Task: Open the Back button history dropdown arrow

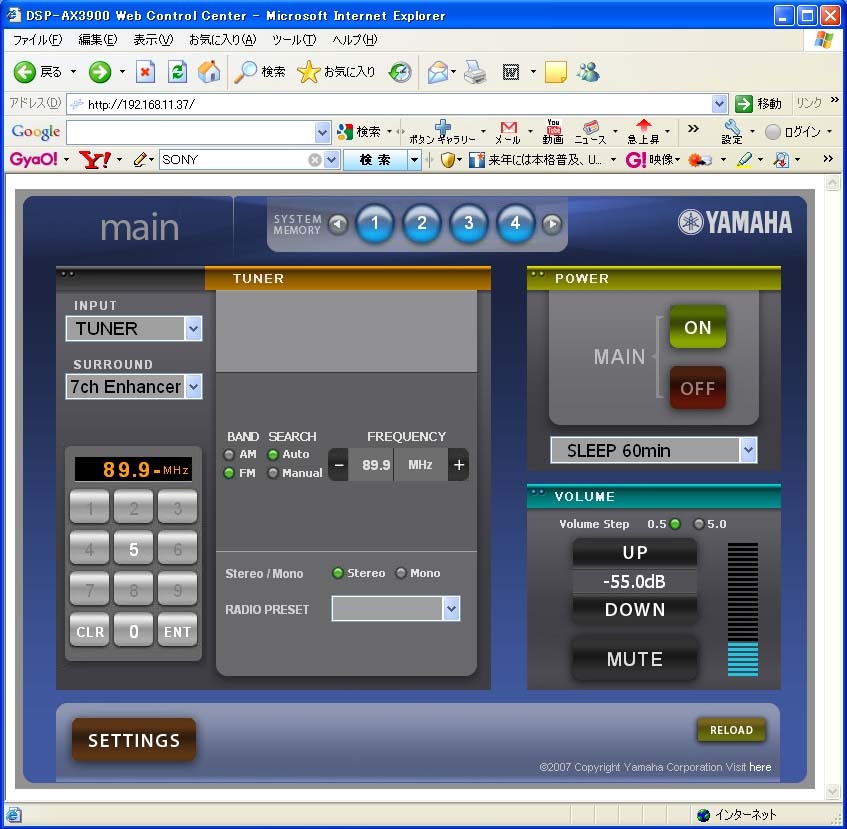Action: 73,72
